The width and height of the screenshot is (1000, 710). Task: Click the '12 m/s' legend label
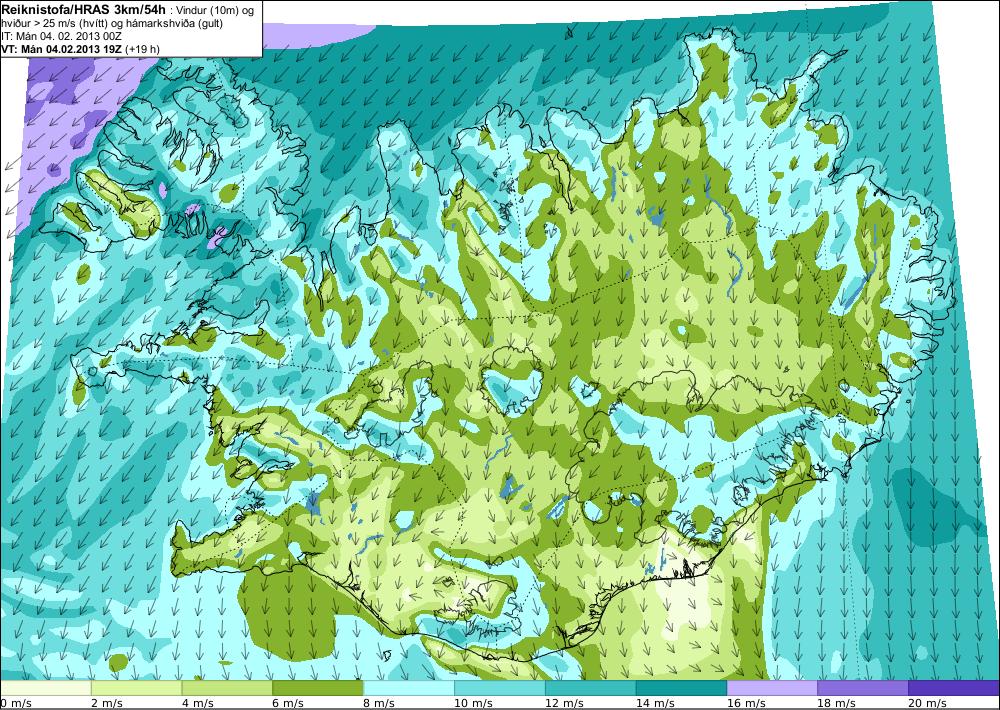[564, 703]
